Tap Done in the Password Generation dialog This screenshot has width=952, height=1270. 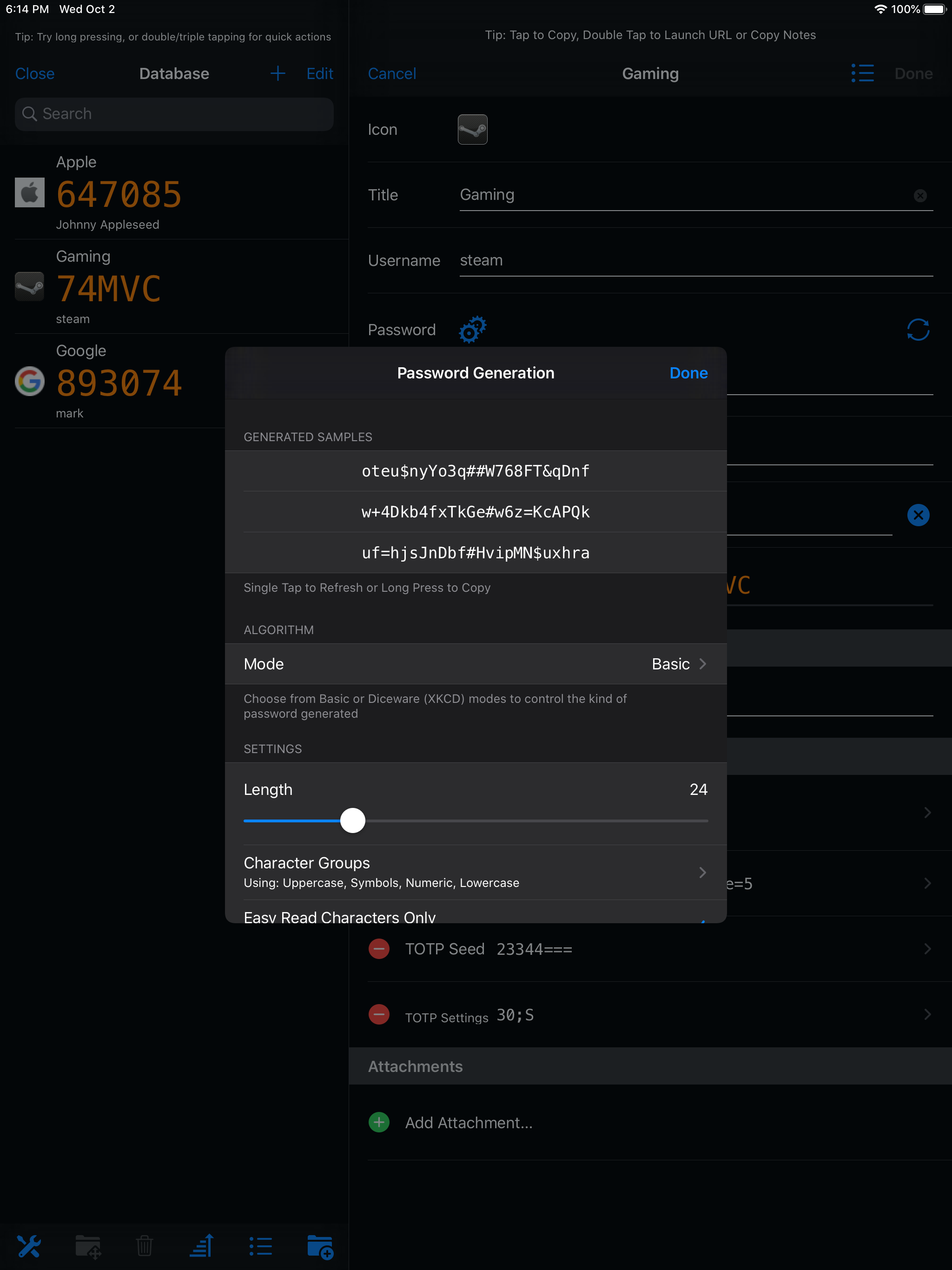click(688, 373)
